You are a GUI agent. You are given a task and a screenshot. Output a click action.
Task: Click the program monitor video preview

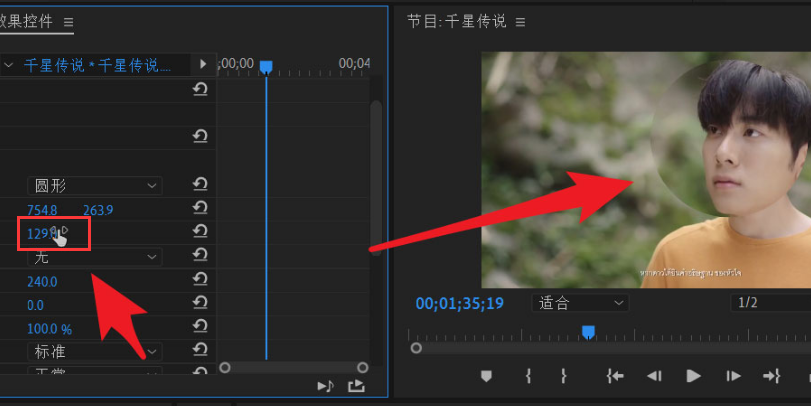pyautogui.click(x=646, y=170)
